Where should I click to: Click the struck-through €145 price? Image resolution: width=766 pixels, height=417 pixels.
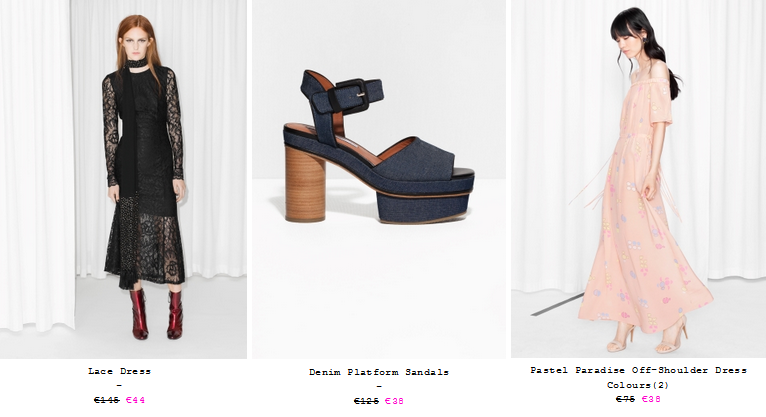click(x=106, y=400)
